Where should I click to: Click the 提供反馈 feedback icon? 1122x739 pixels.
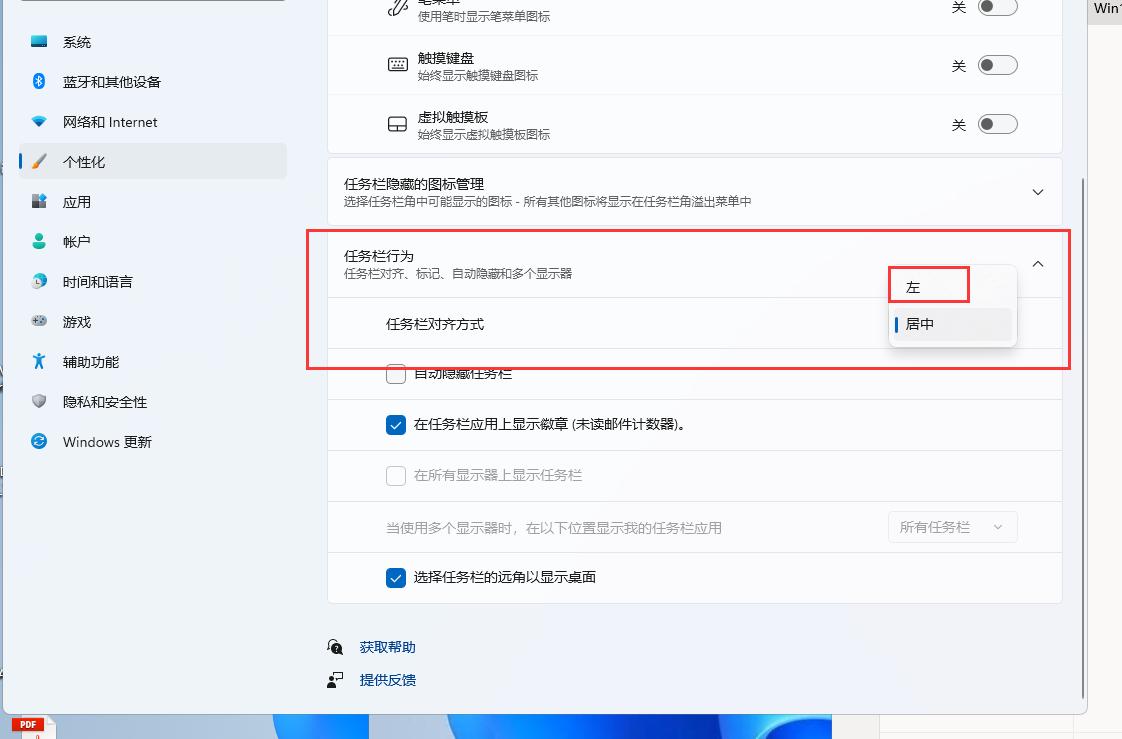pyautogui.click(x=335, y=680)
